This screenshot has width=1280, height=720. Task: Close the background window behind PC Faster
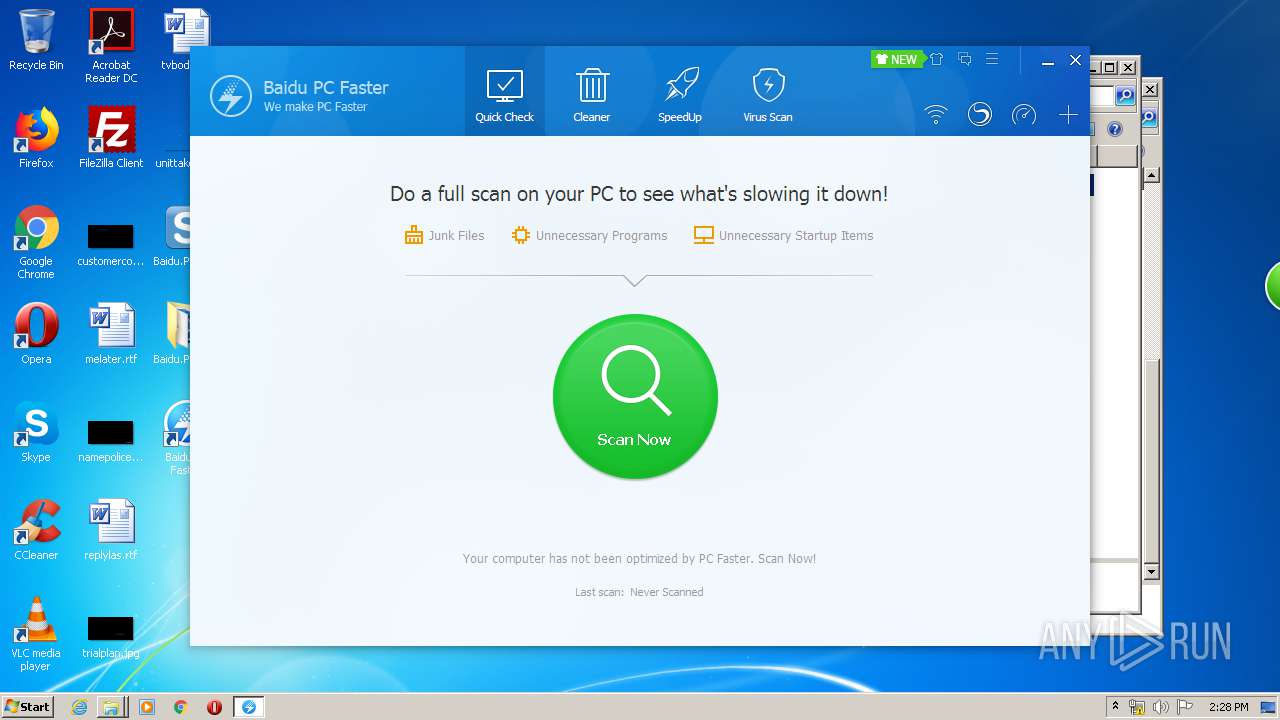tap(1128, 67)
